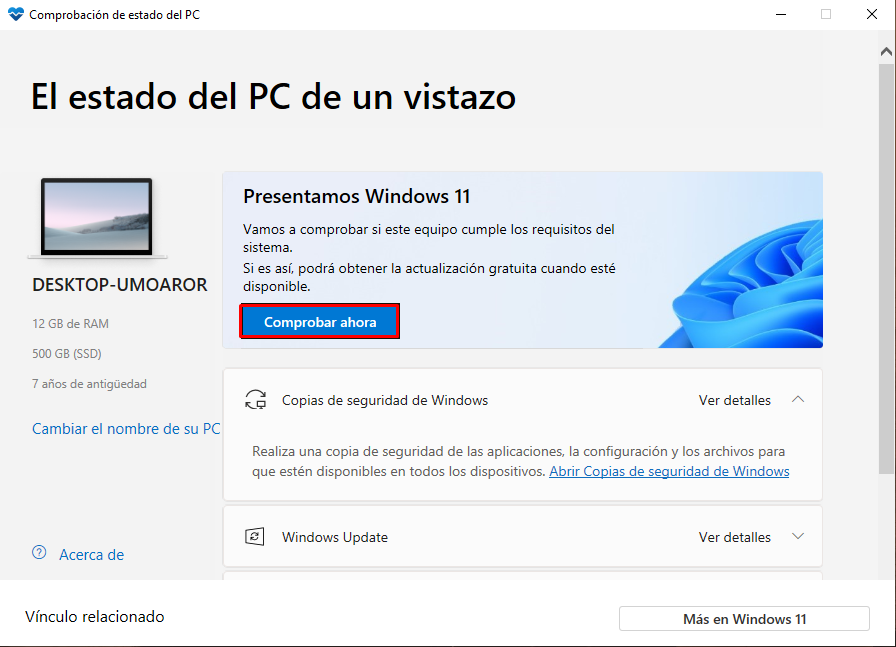This screenshot has height=647, width=896.
Task: Click the Windows Update refresh icon
Action: point(254,537)
